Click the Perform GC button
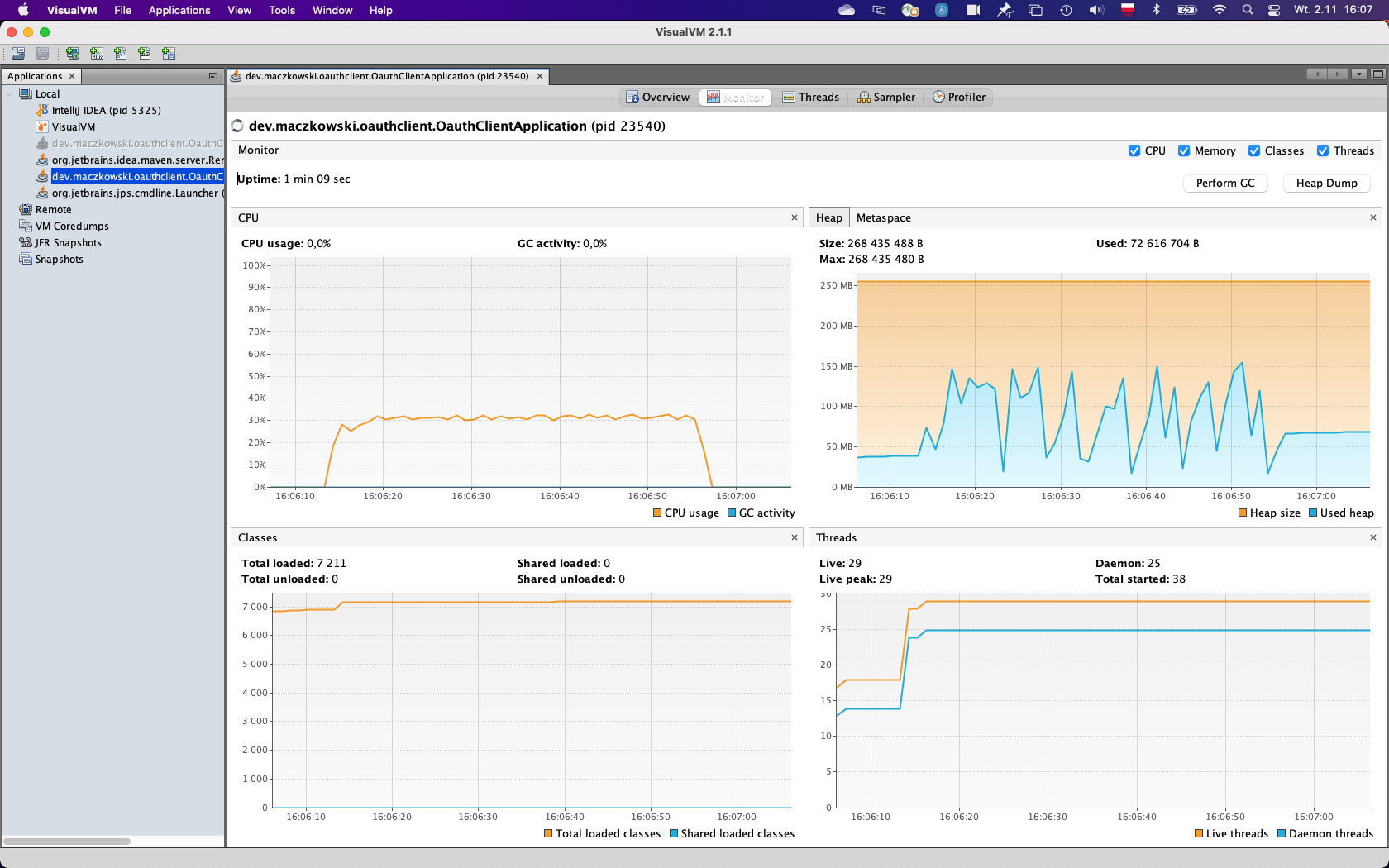1389x868 pixels. pyautogui.click(x=1225, y=183)
